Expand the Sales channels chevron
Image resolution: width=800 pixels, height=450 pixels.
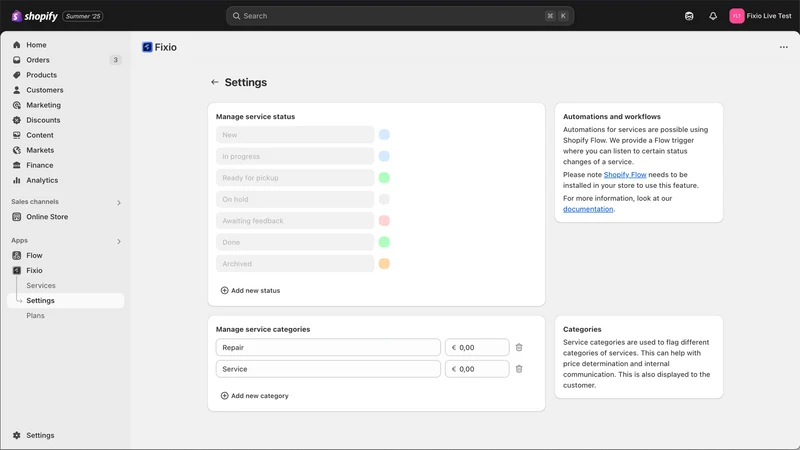pyautogui.click(x=119, y=203)
